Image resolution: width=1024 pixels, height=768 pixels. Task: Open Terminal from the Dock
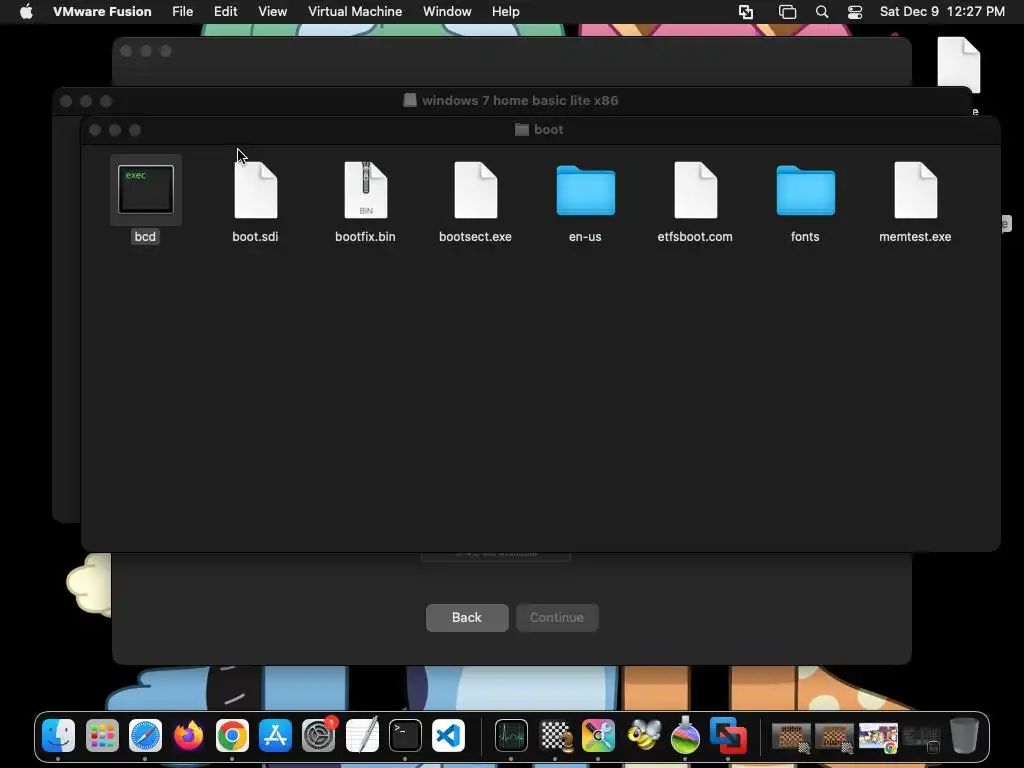[x=405, y=735]
